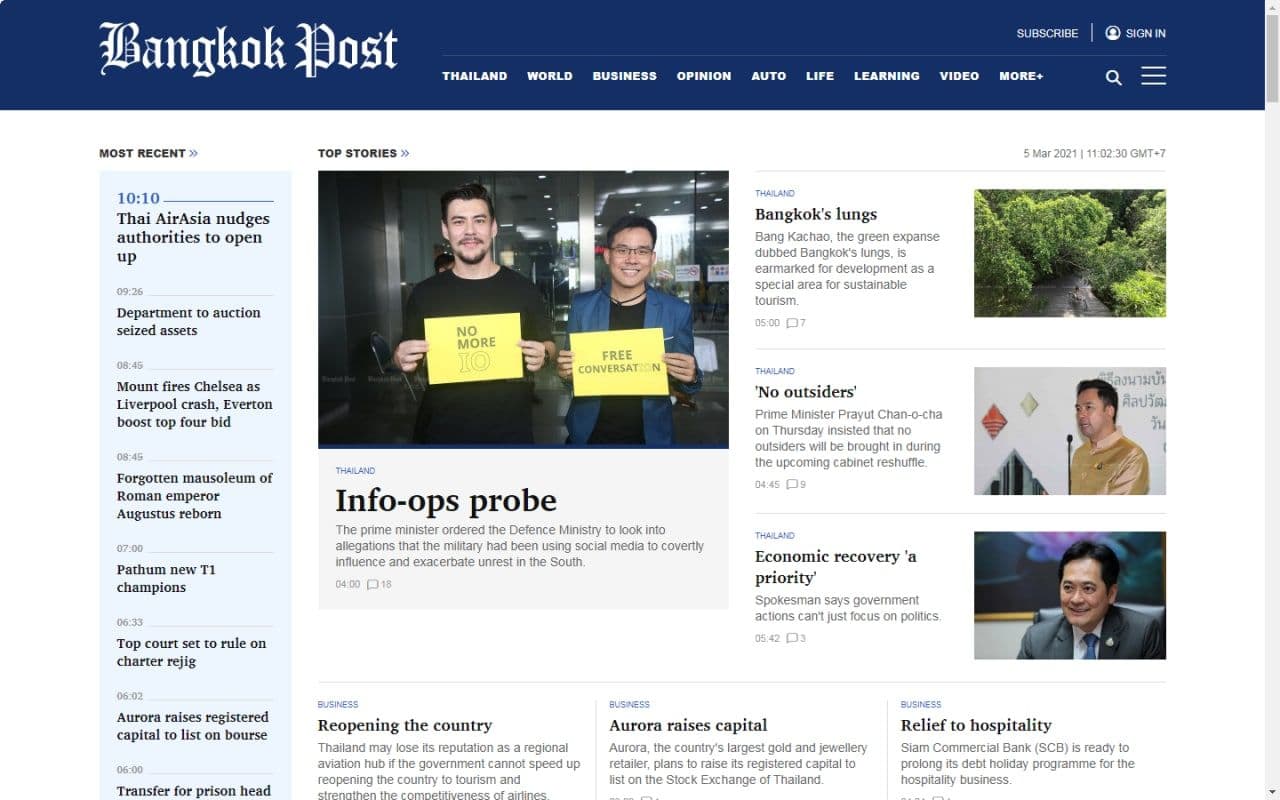Open Pathum new T1 champions story
The width and height of the screenshot is (1280, 800).
166,578
